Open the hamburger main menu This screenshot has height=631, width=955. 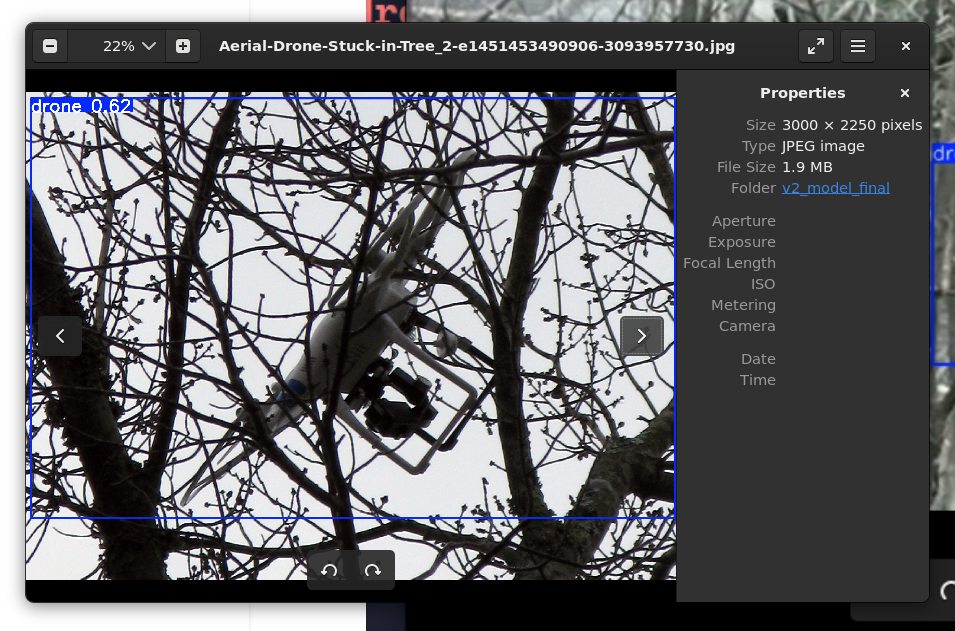point(858,46)
